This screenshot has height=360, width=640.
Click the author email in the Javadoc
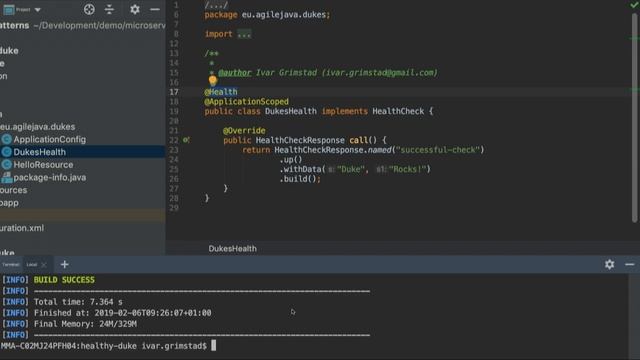click(380, 73)
